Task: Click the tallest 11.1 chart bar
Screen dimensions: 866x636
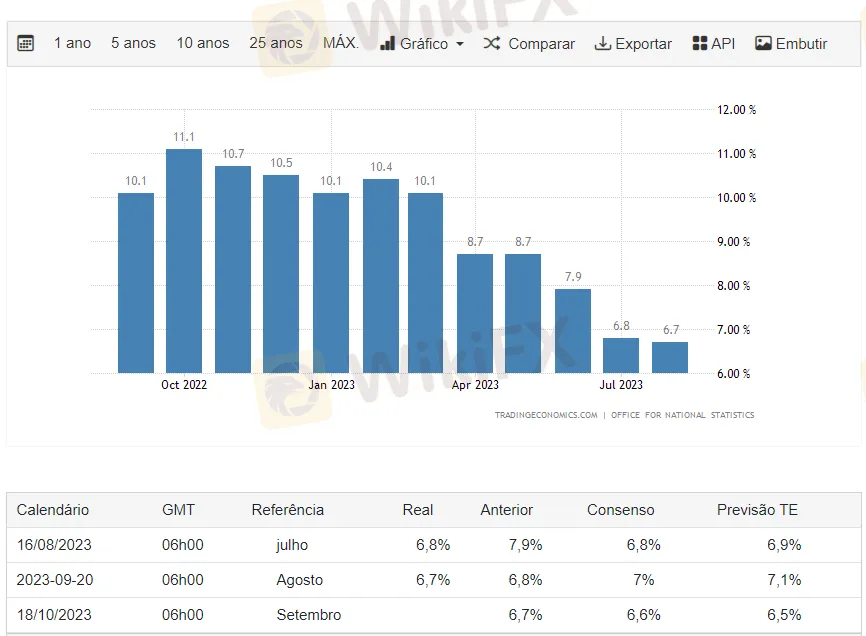Action: pos(184,260)
